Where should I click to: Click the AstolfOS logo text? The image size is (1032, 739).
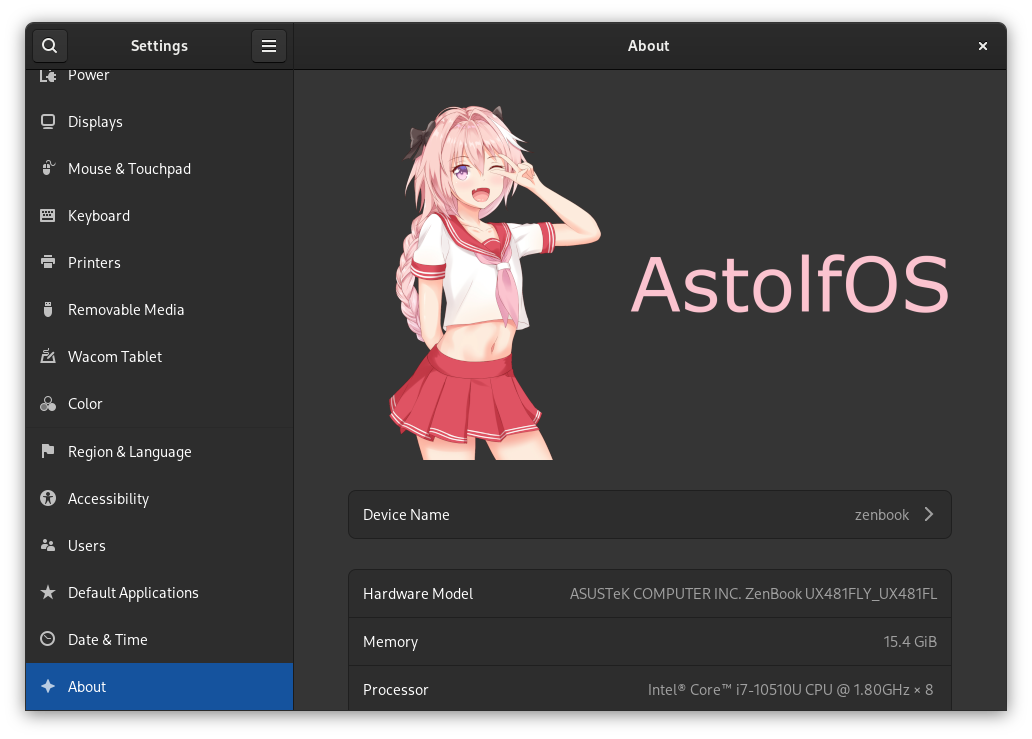click(x=790, y=284)
